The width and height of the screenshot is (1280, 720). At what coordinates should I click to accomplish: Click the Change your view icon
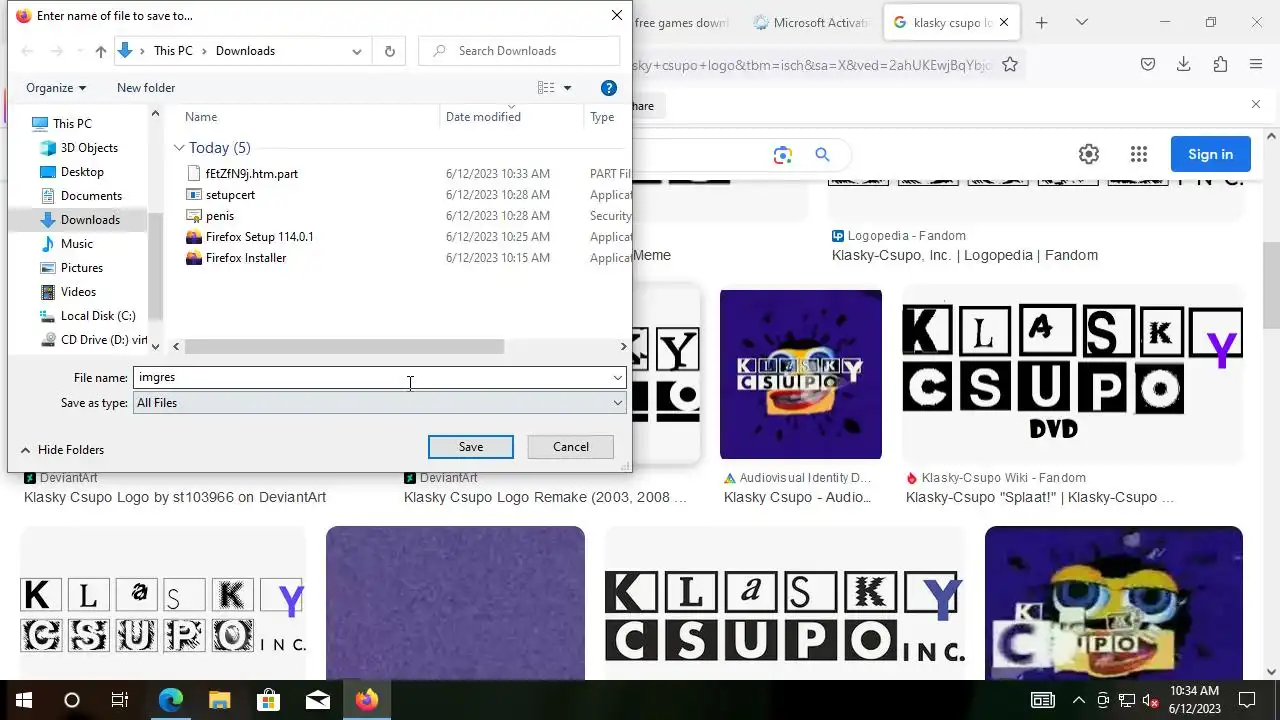coord(546,88)
